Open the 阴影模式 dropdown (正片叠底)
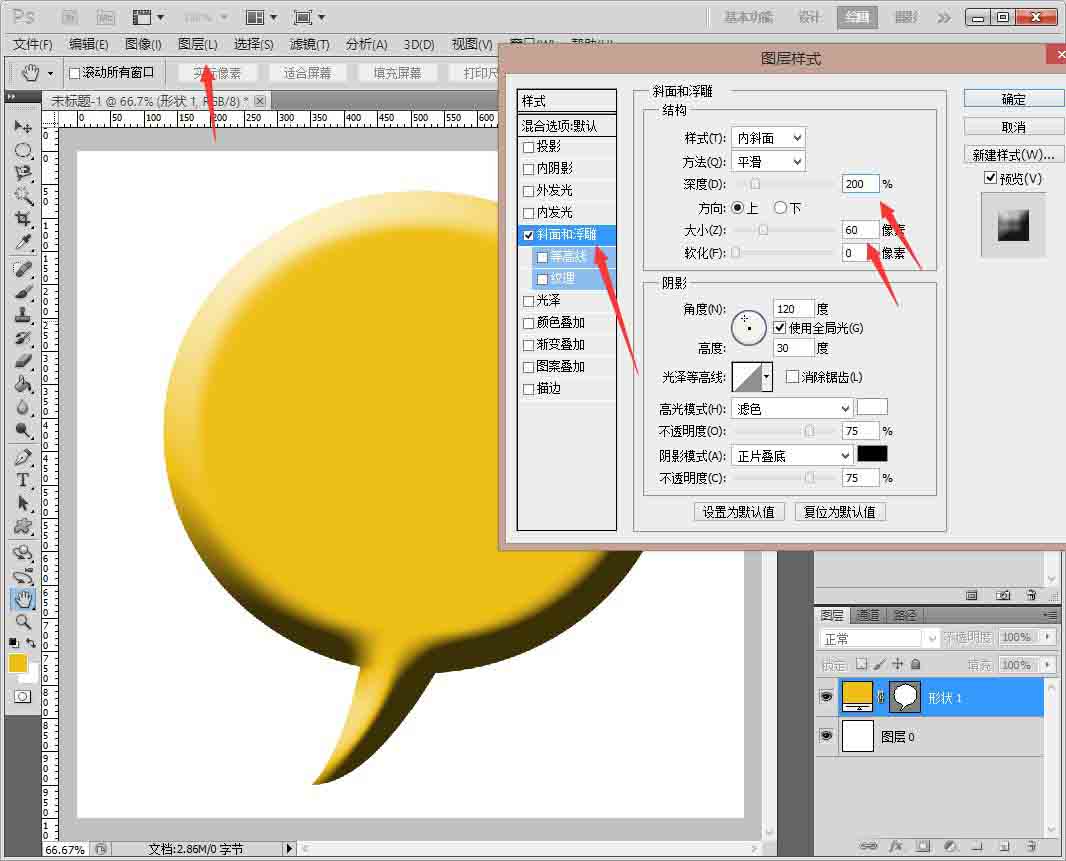The image size is (1066, 861). pos(792,456)
